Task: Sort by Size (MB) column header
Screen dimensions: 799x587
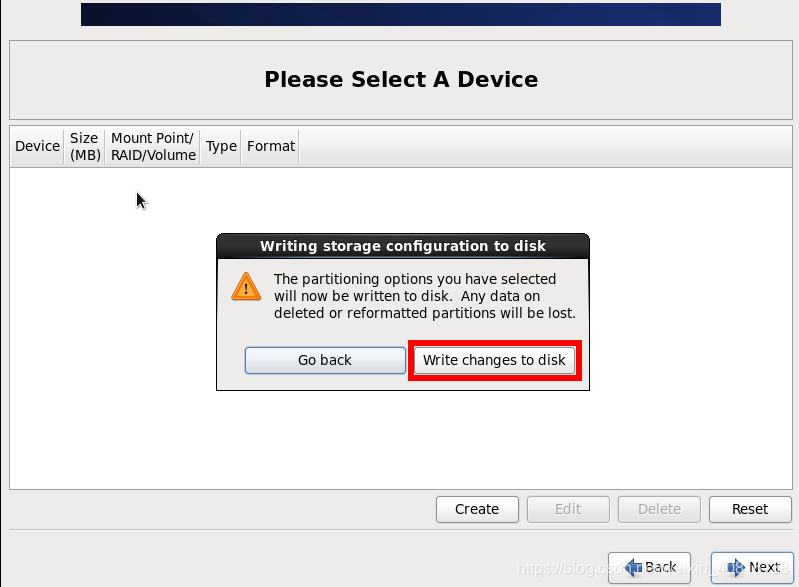Action: click(x=85, y=147)
